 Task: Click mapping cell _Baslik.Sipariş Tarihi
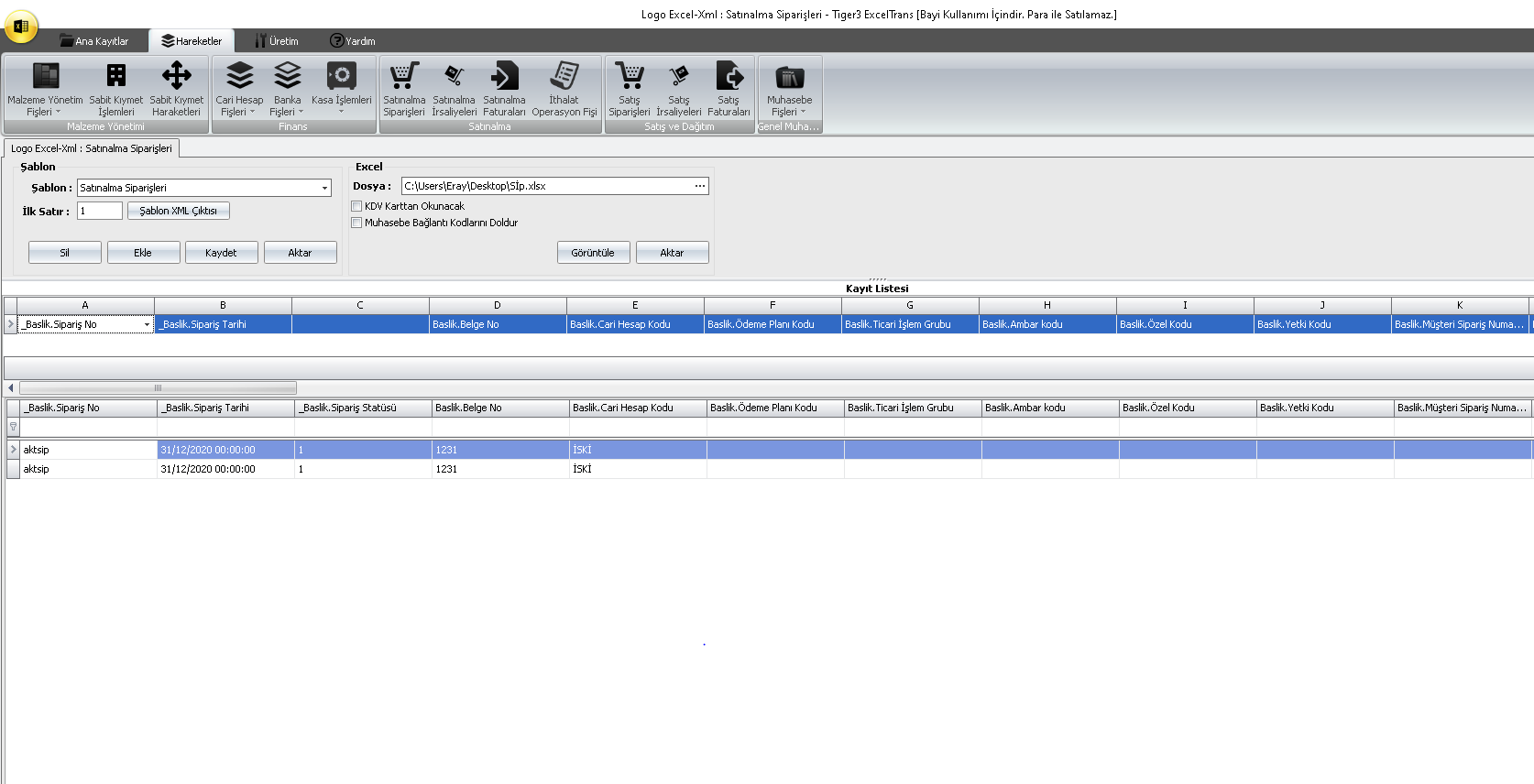[x=223, y=324]
